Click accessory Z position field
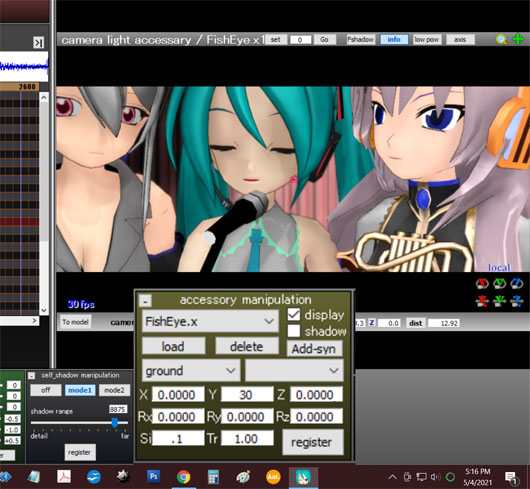Viewport: 530px width, 489px height. (x=316, y=394)
